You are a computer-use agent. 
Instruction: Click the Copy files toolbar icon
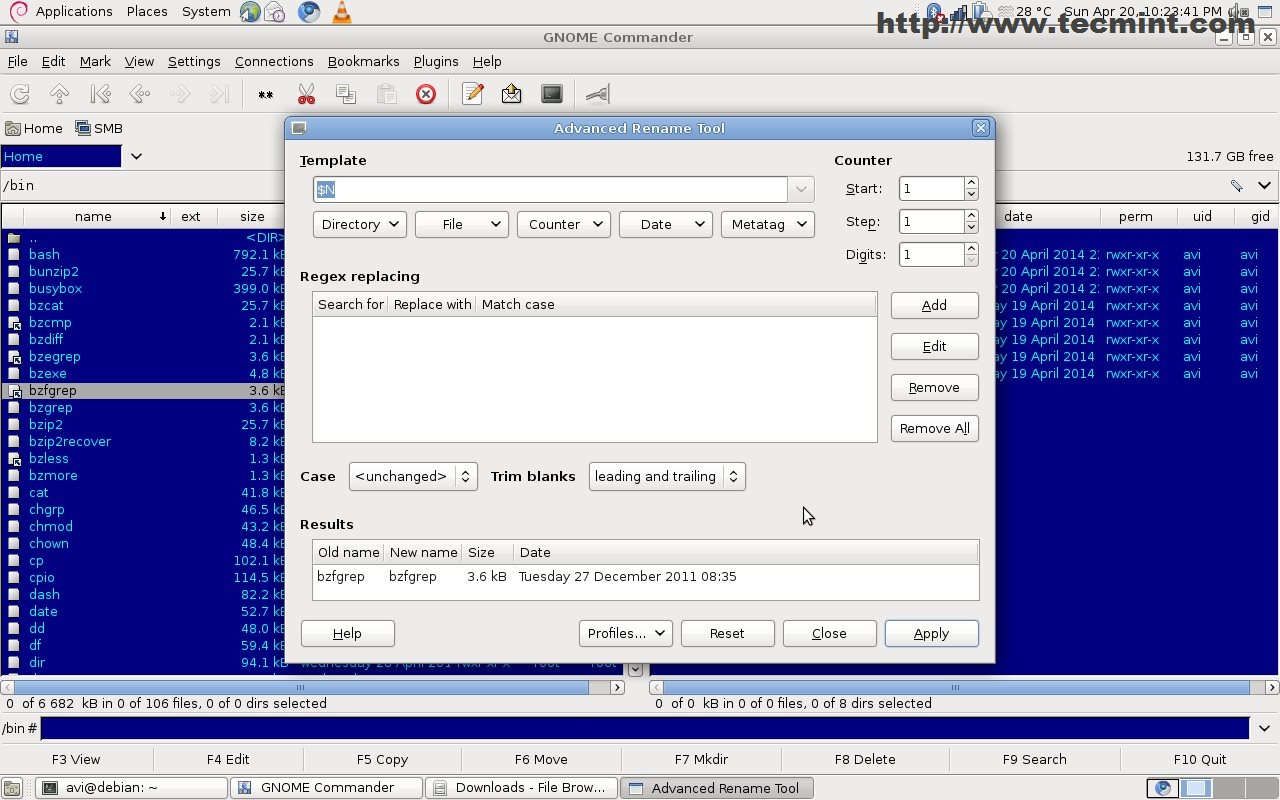tap(346, 94)
